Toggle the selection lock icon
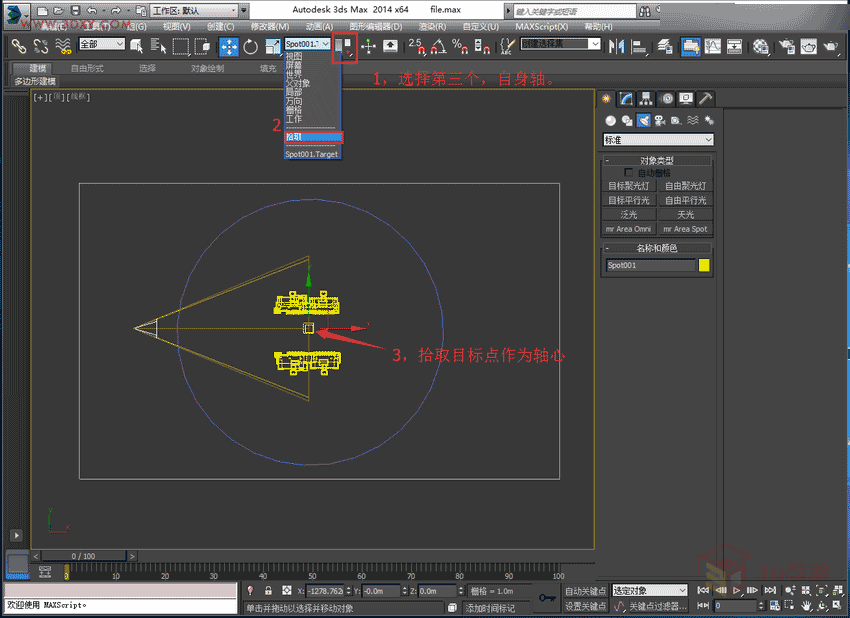Image resolution: width=850 pixels, height=618 pixels. 268,591
